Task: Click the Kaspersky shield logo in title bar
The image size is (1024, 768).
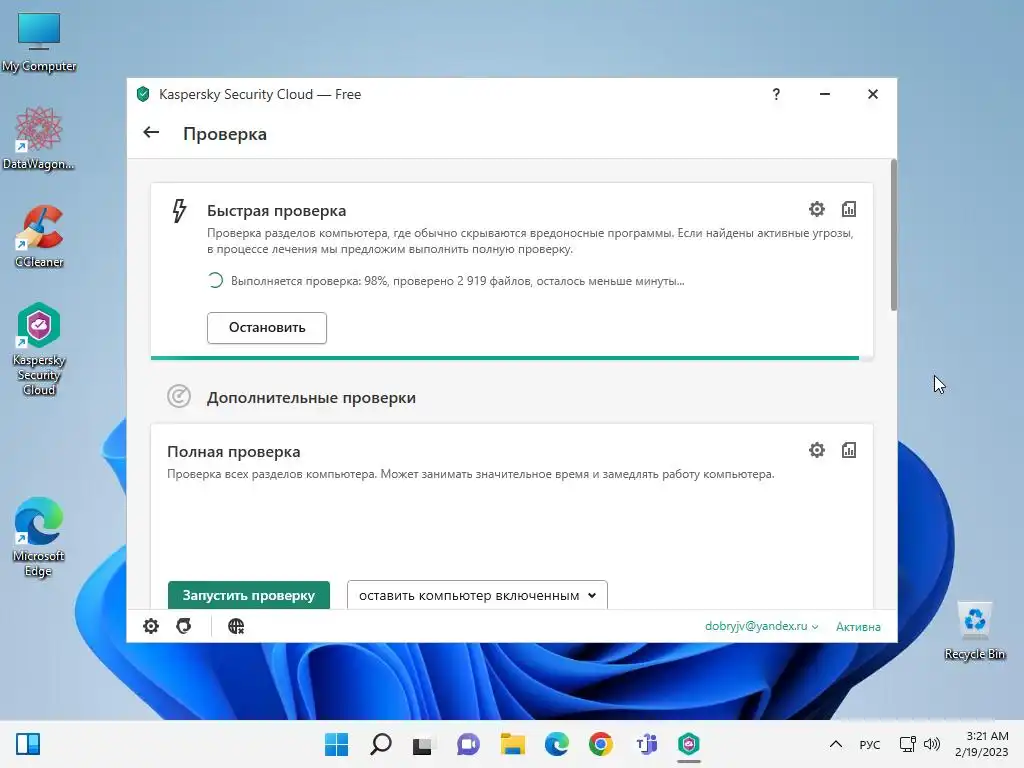Action: (143, 94)
